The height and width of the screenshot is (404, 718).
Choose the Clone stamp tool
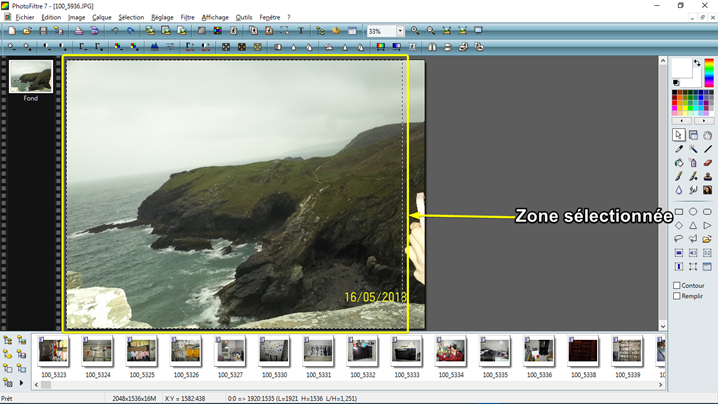[x=707, y=176]
